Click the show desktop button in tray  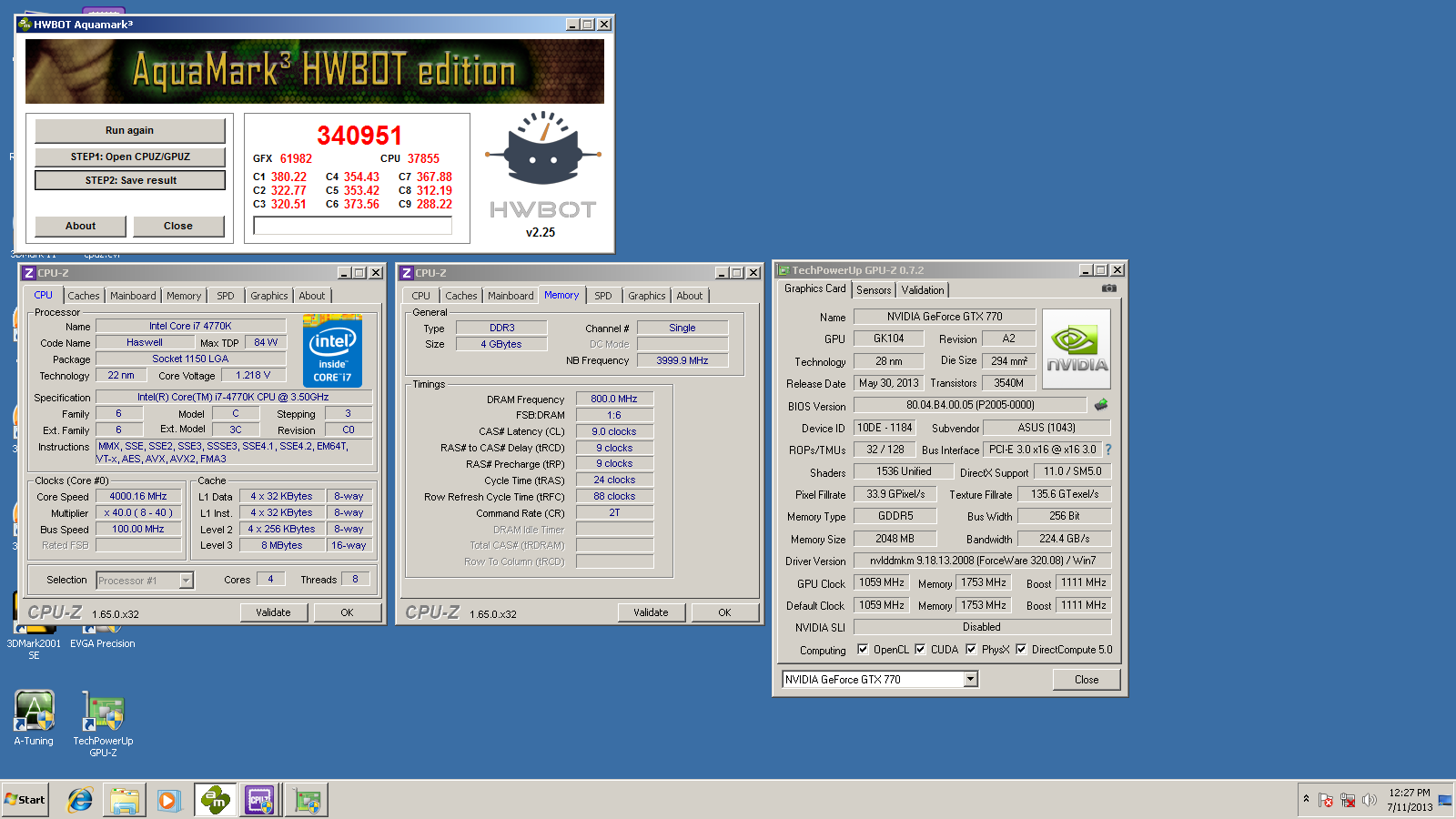(x=1446, y=800)
